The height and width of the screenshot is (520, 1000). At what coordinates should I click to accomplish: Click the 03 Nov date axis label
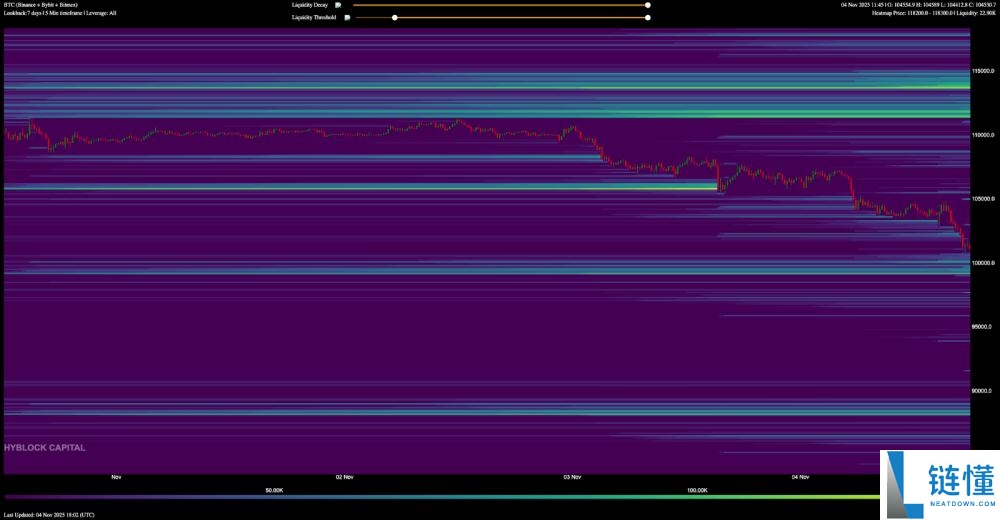(572, 477)
